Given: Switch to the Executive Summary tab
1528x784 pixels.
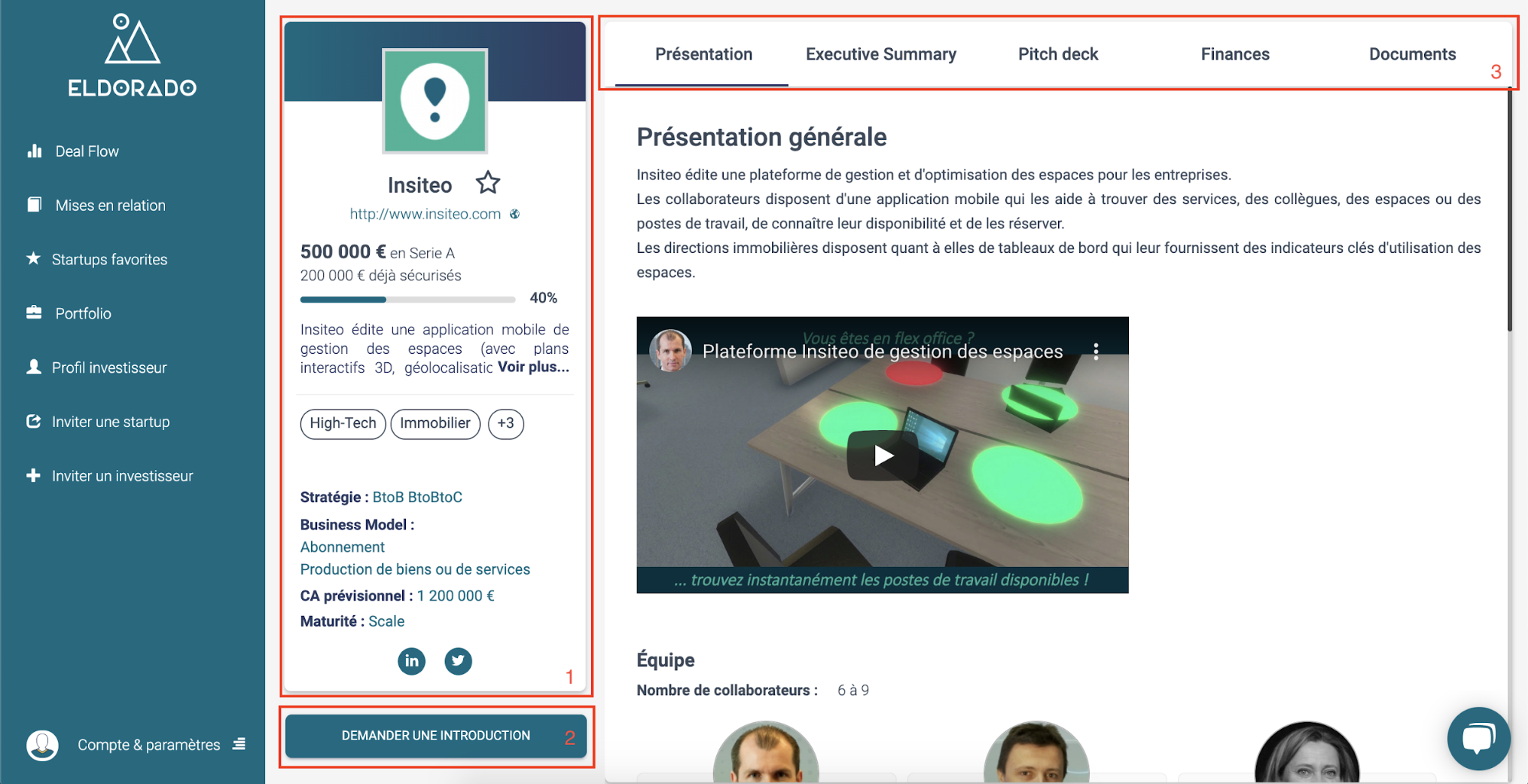Looking at the screenshot, I should (x=881, y=54).
